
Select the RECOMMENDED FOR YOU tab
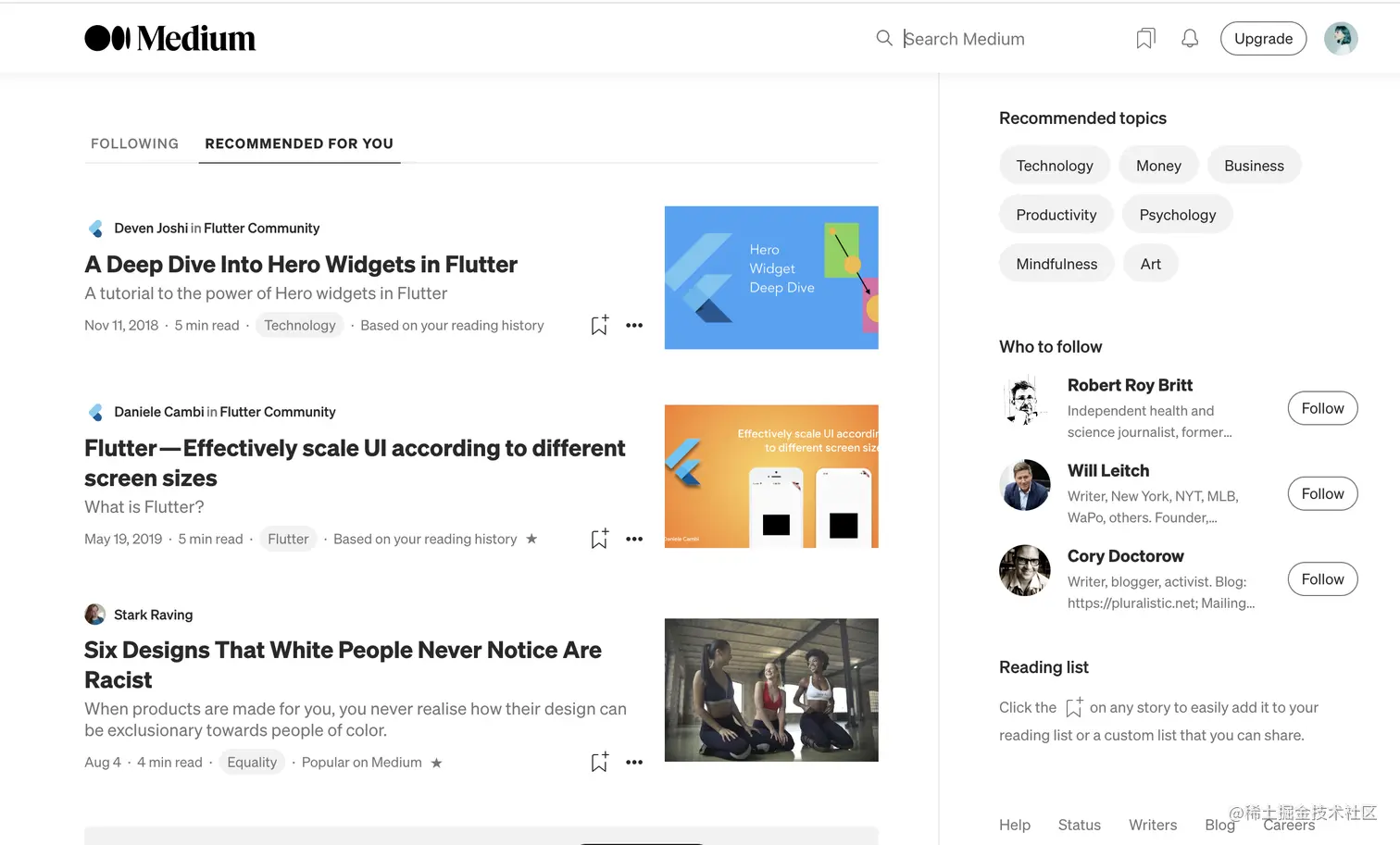click(x=299, y=143)
